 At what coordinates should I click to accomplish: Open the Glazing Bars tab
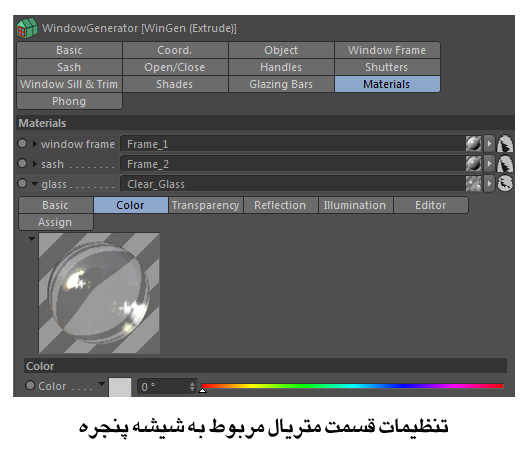coord(281,84)
